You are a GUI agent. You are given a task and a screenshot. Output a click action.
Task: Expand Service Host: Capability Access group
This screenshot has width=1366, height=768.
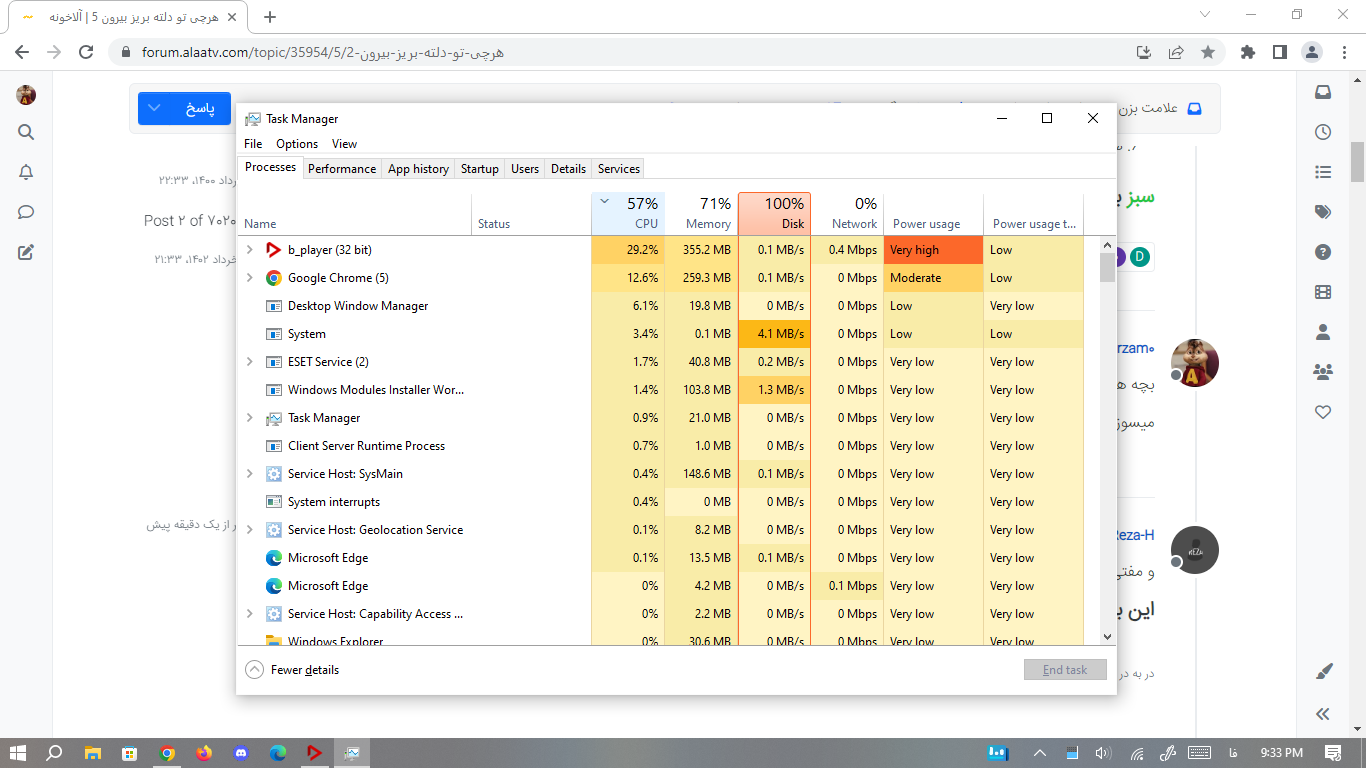point(250,614)
